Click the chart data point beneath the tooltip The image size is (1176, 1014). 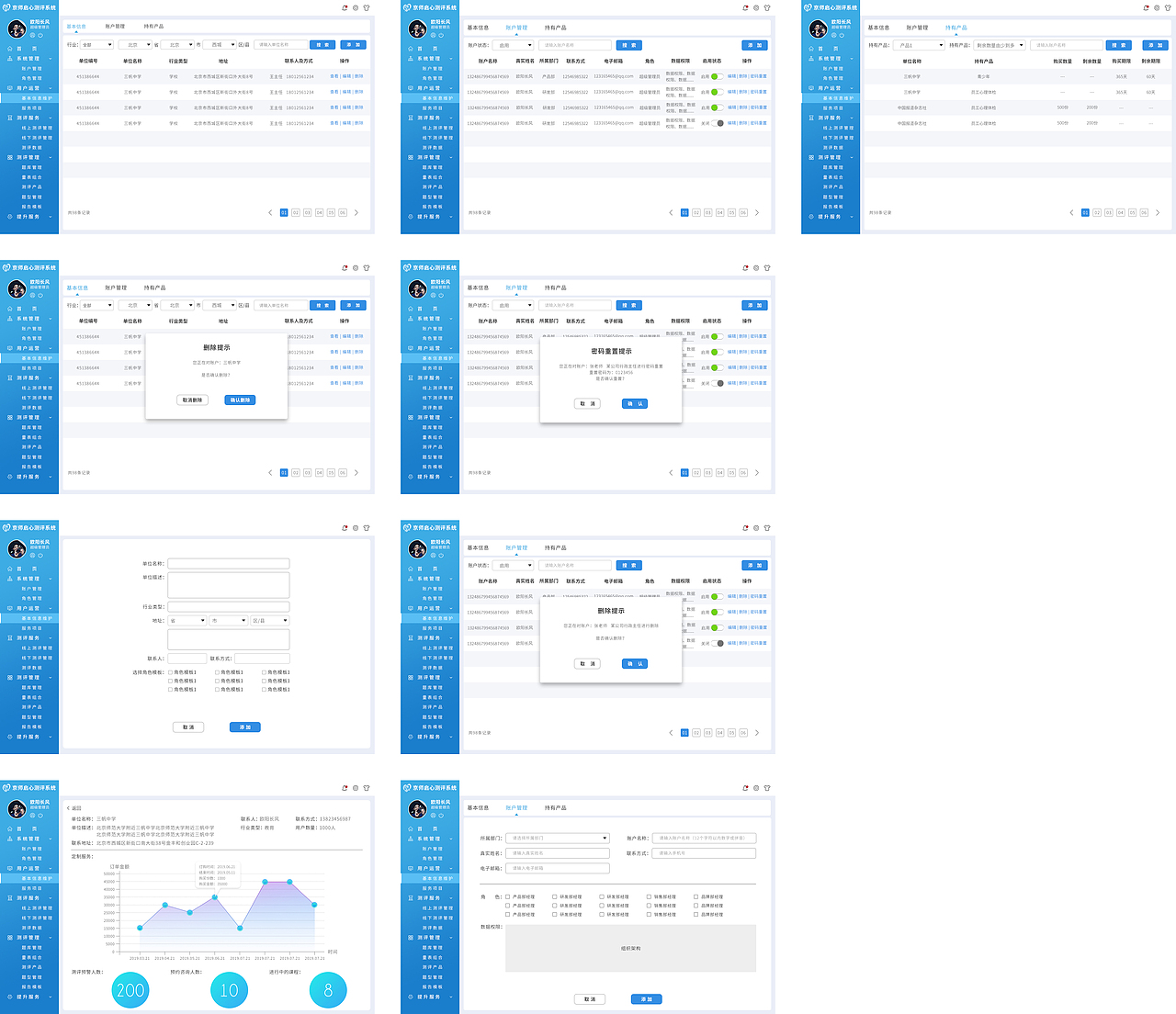215,896
